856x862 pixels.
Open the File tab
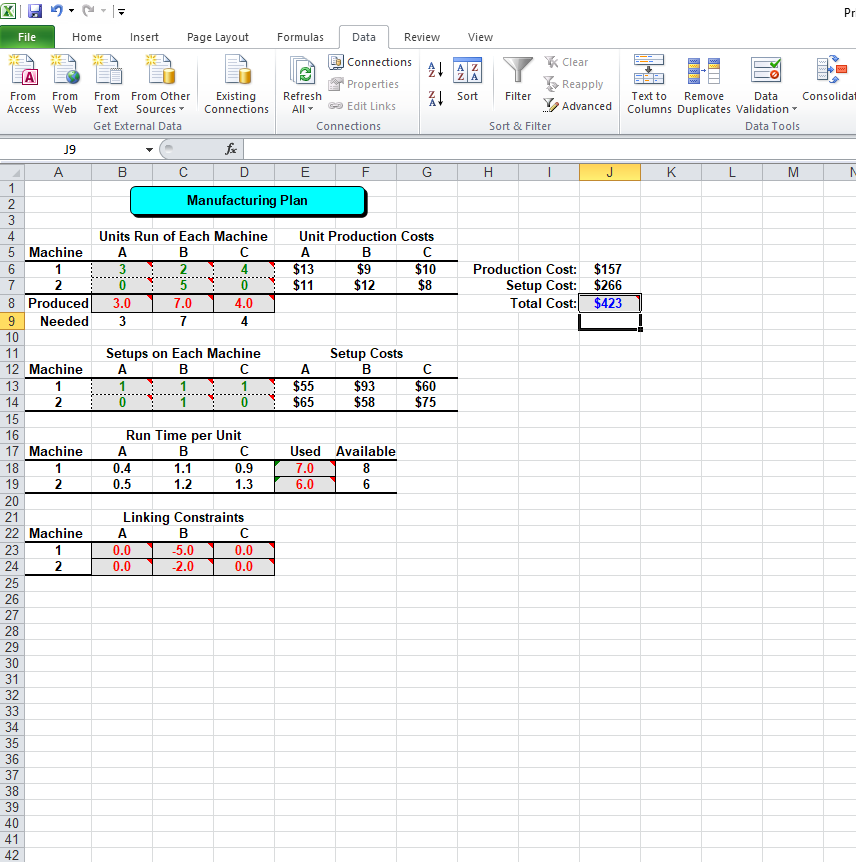(27, 37)
